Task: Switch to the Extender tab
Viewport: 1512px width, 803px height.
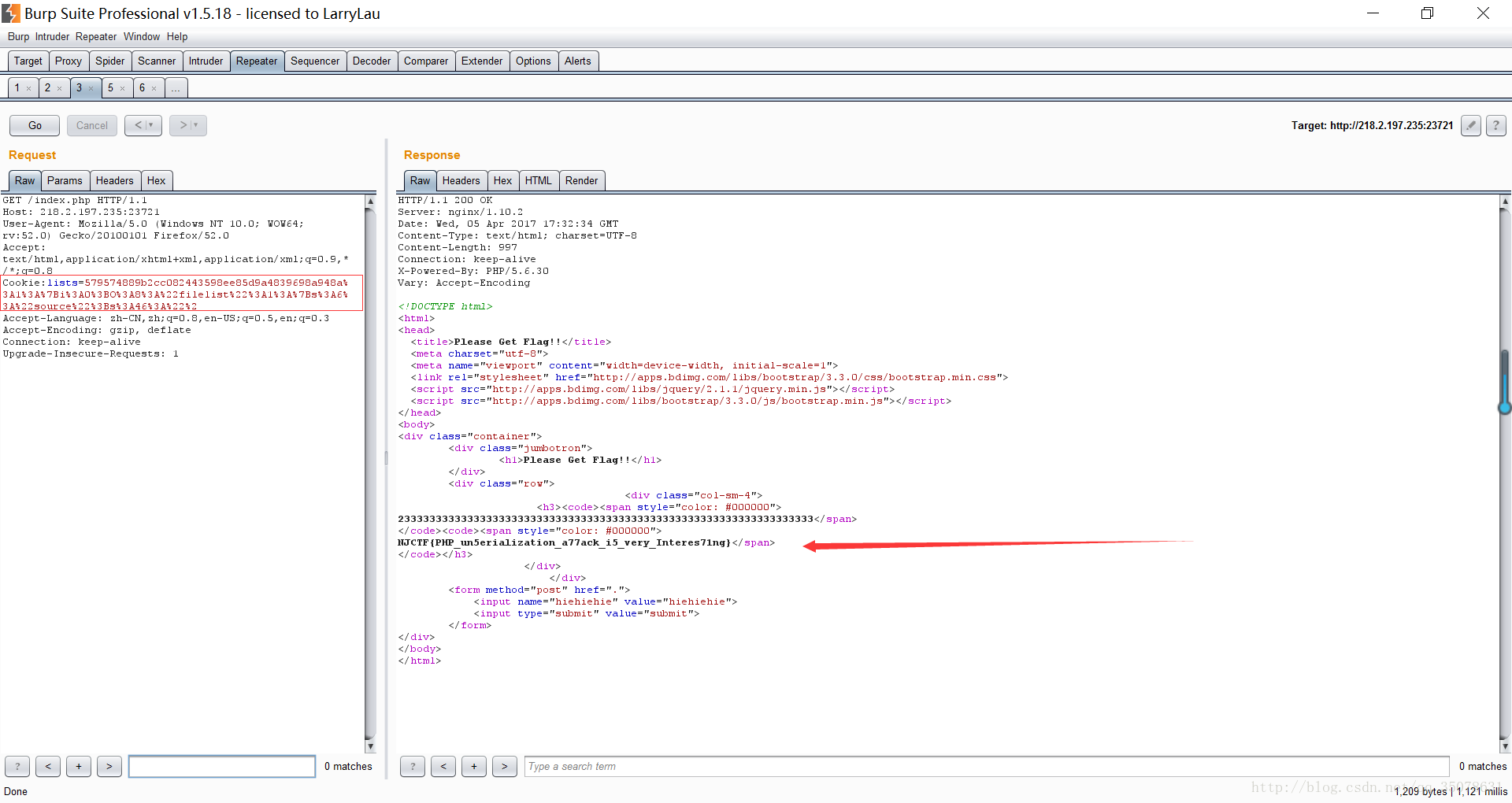Action: coord(482,61)
